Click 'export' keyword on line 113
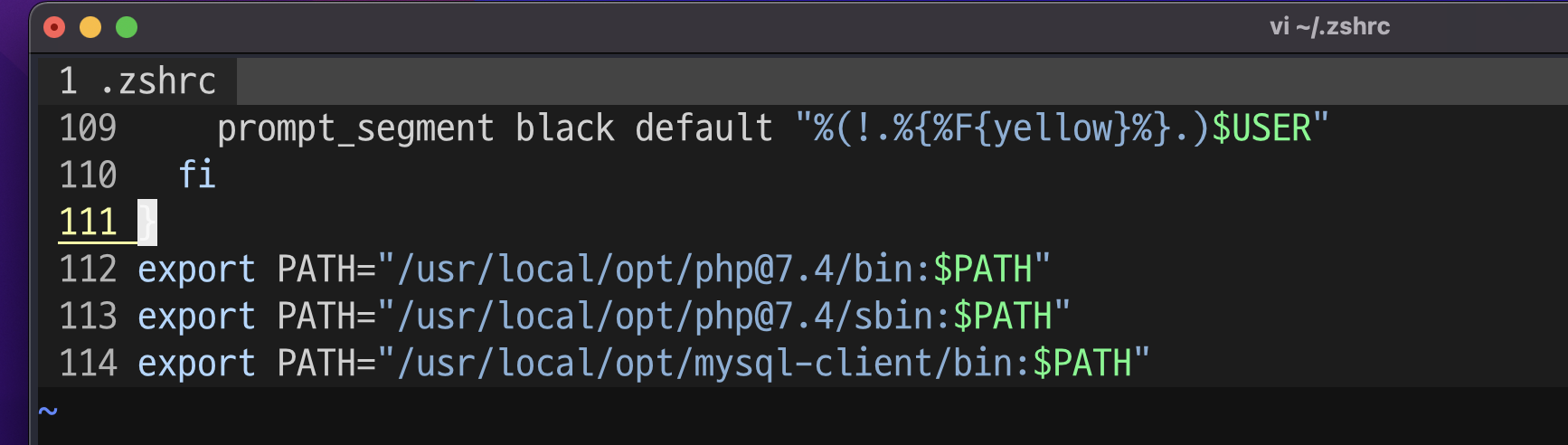This screenshot has width=1568, height=445. click(x=196, y=317)
